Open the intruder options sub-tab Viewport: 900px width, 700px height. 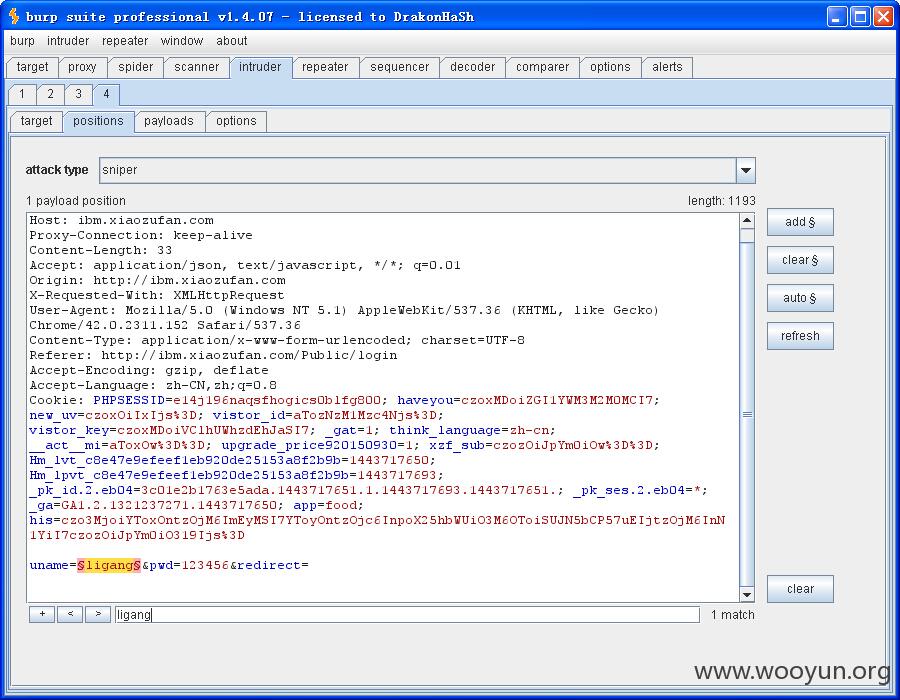point(236,121)
